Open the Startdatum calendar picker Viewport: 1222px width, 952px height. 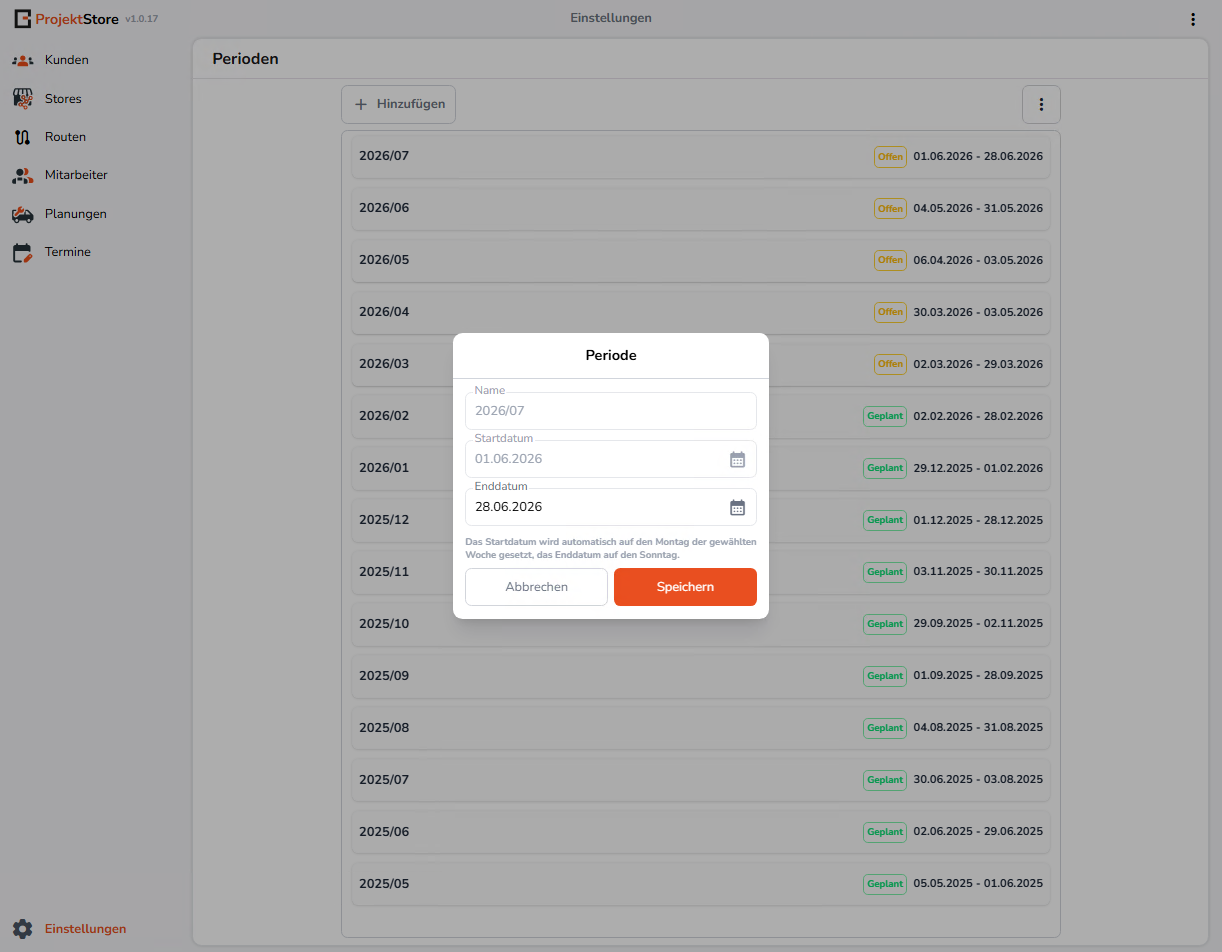737,460
